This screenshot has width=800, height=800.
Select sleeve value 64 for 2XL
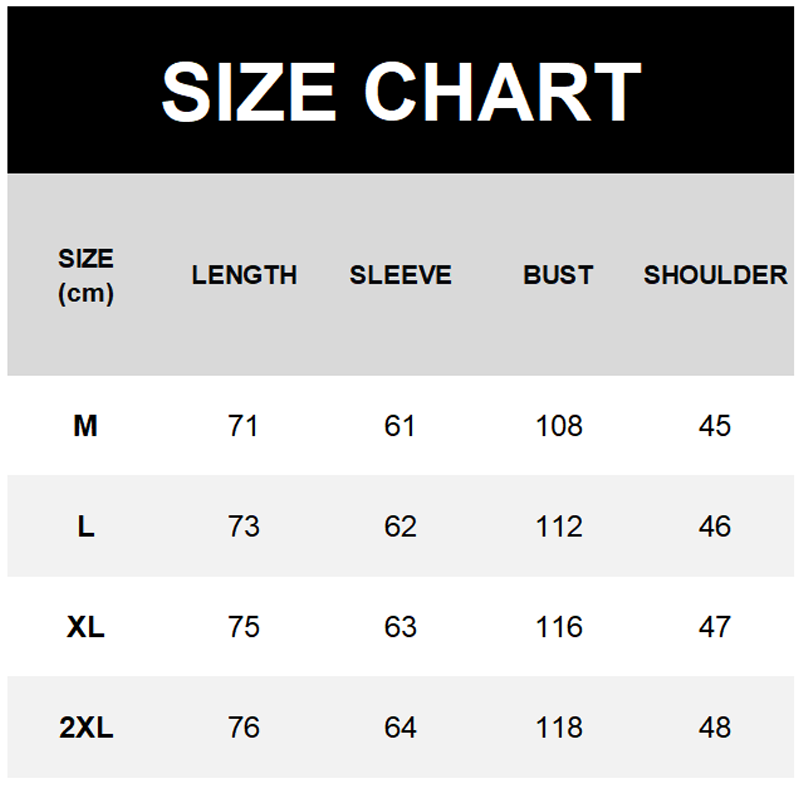400,728
